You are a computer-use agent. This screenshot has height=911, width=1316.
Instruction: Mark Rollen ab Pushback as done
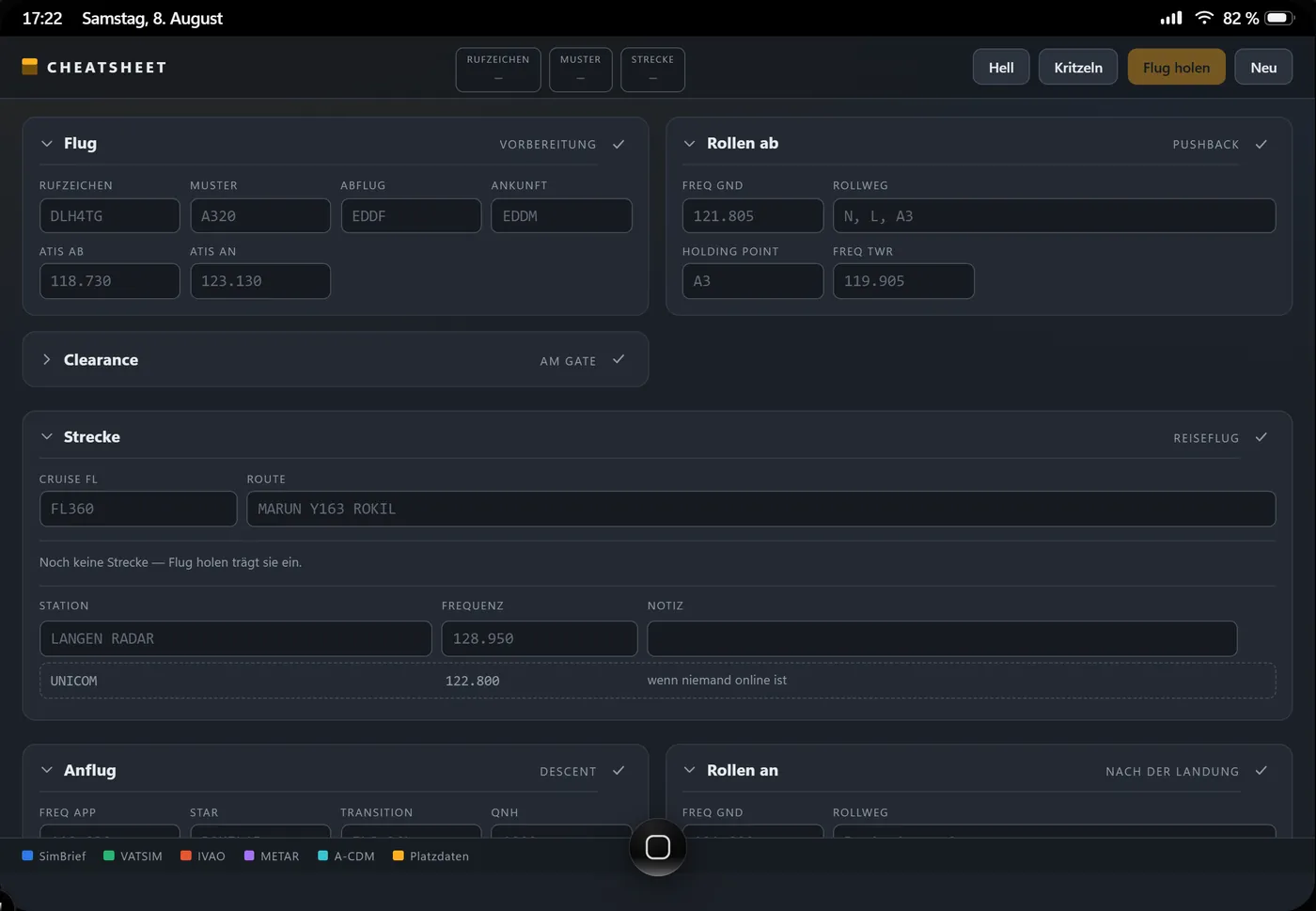1261,144
